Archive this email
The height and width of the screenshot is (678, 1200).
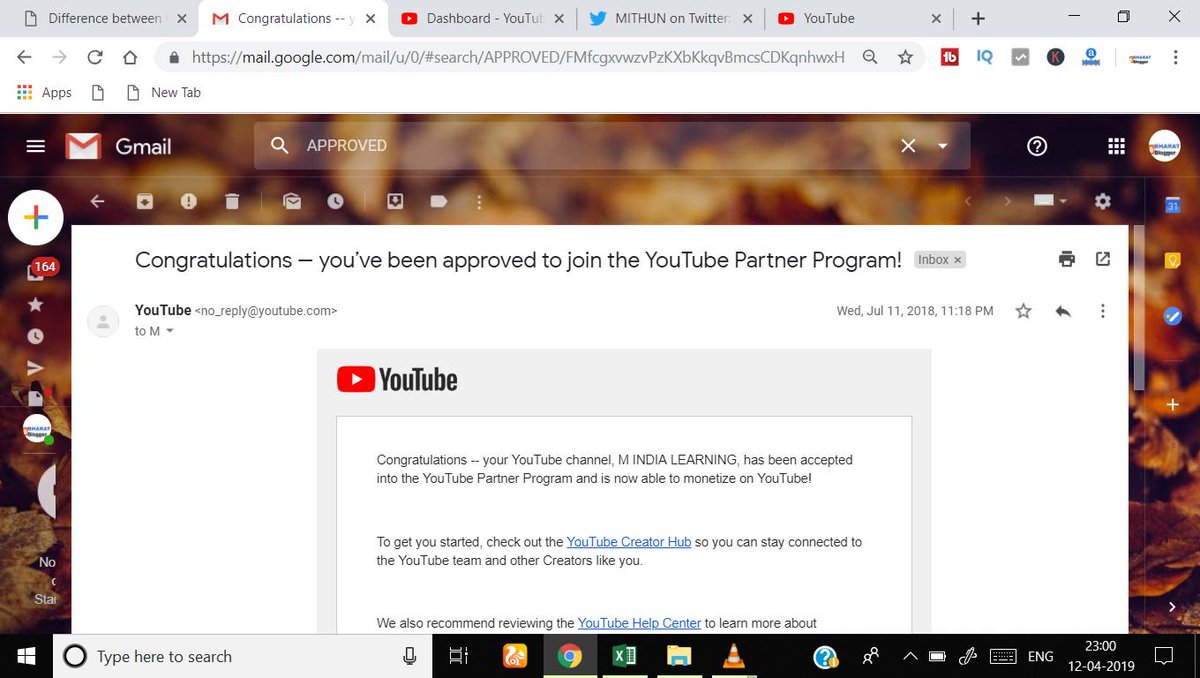pos(145,201)
